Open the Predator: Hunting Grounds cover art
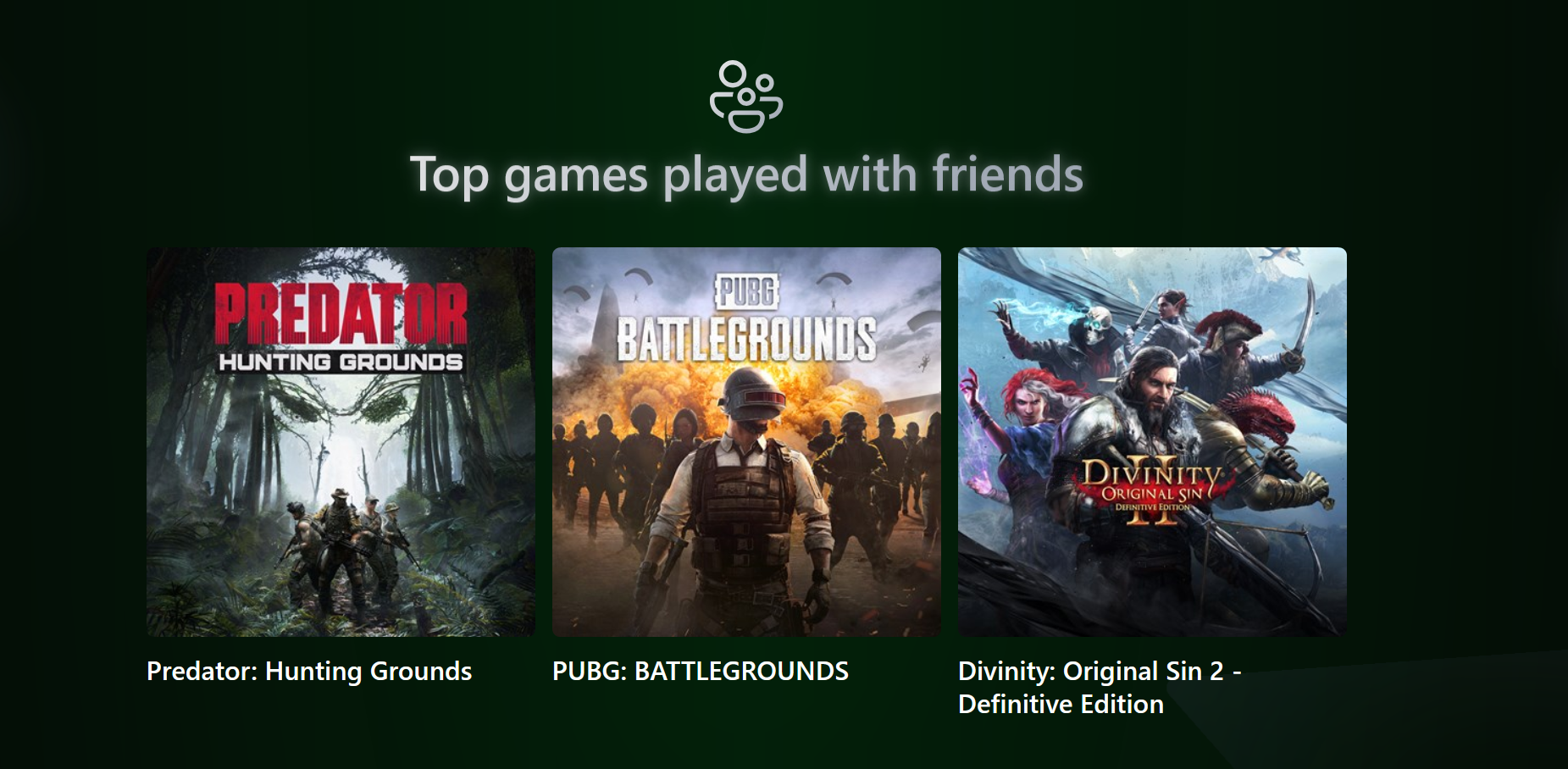The image size is (1568, 769). tap(341, 441)
